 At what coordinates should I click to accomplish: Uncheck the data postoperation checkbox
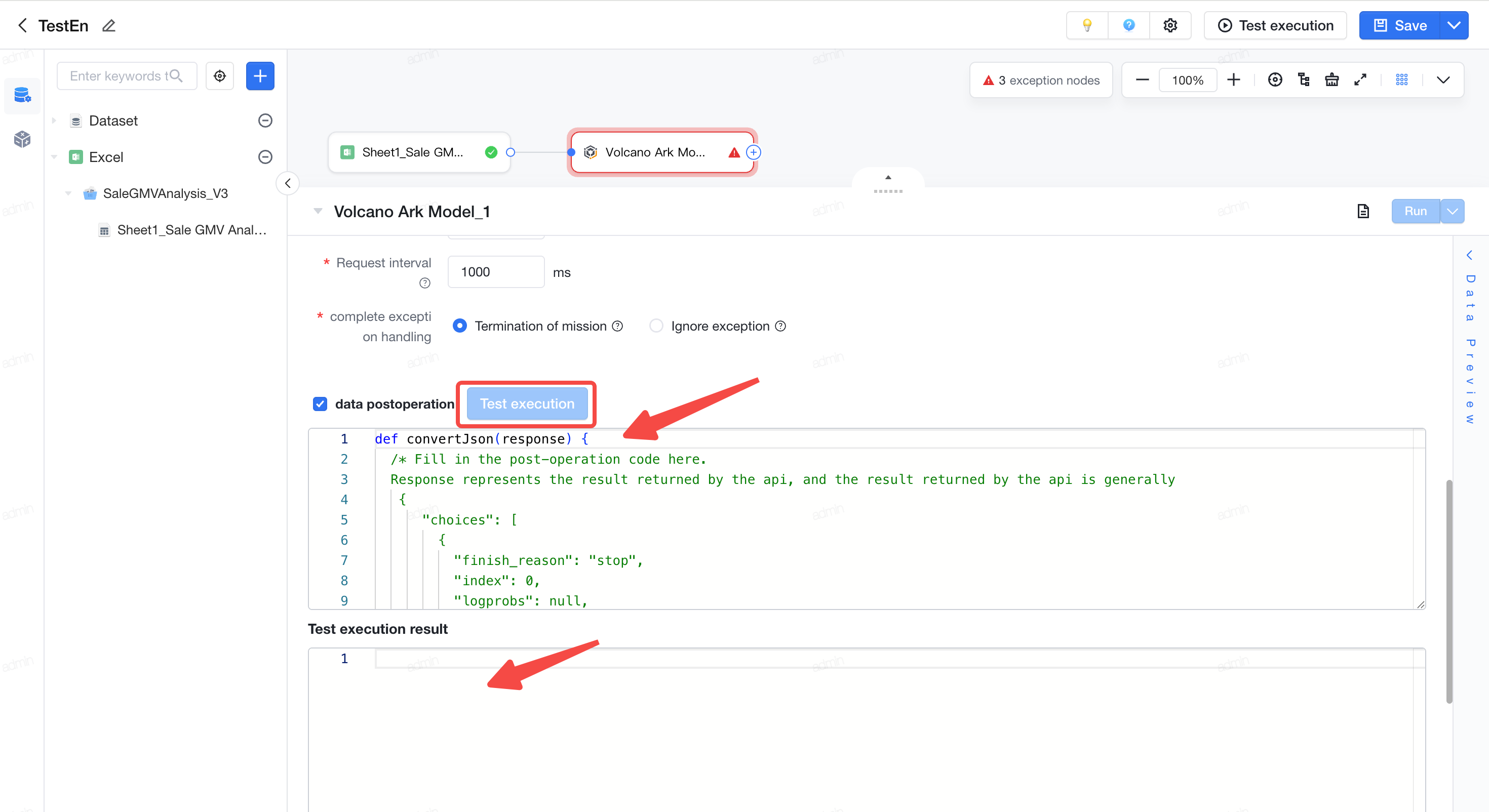coord(320,403)
